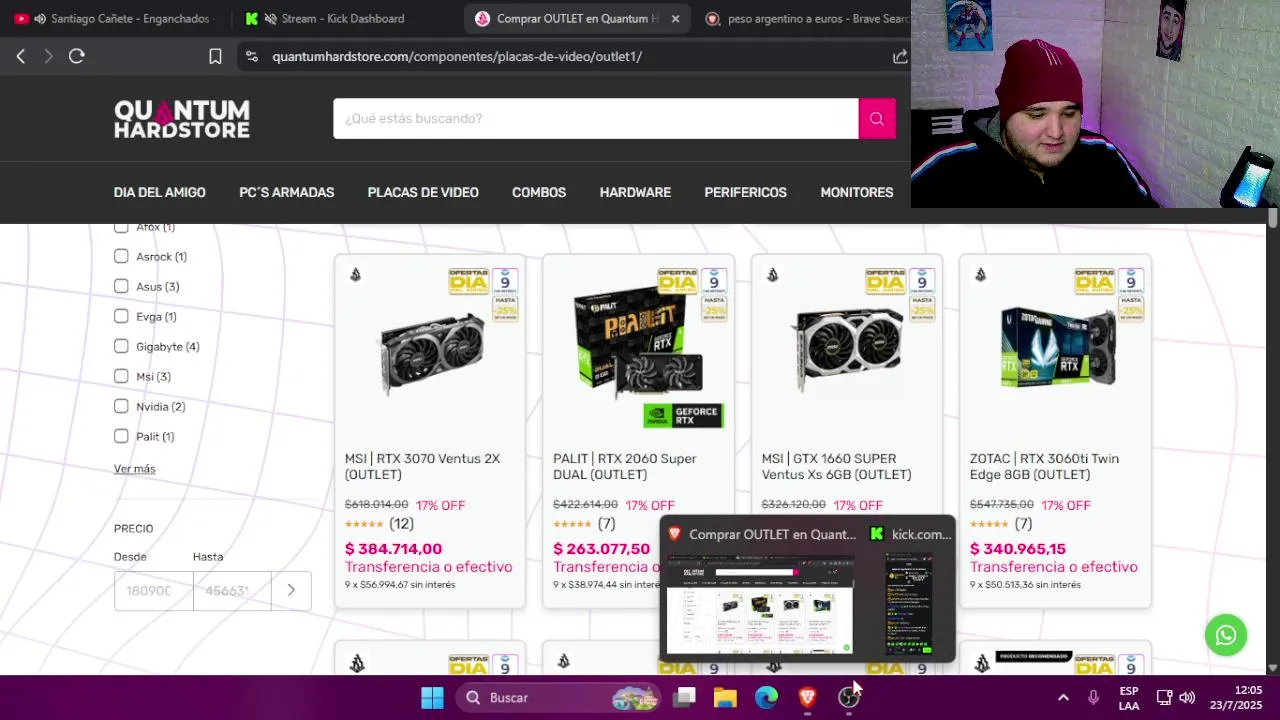Click the pink search magnifier button
The height and width of the screenshot is (720, 1280).
(877, 118)
